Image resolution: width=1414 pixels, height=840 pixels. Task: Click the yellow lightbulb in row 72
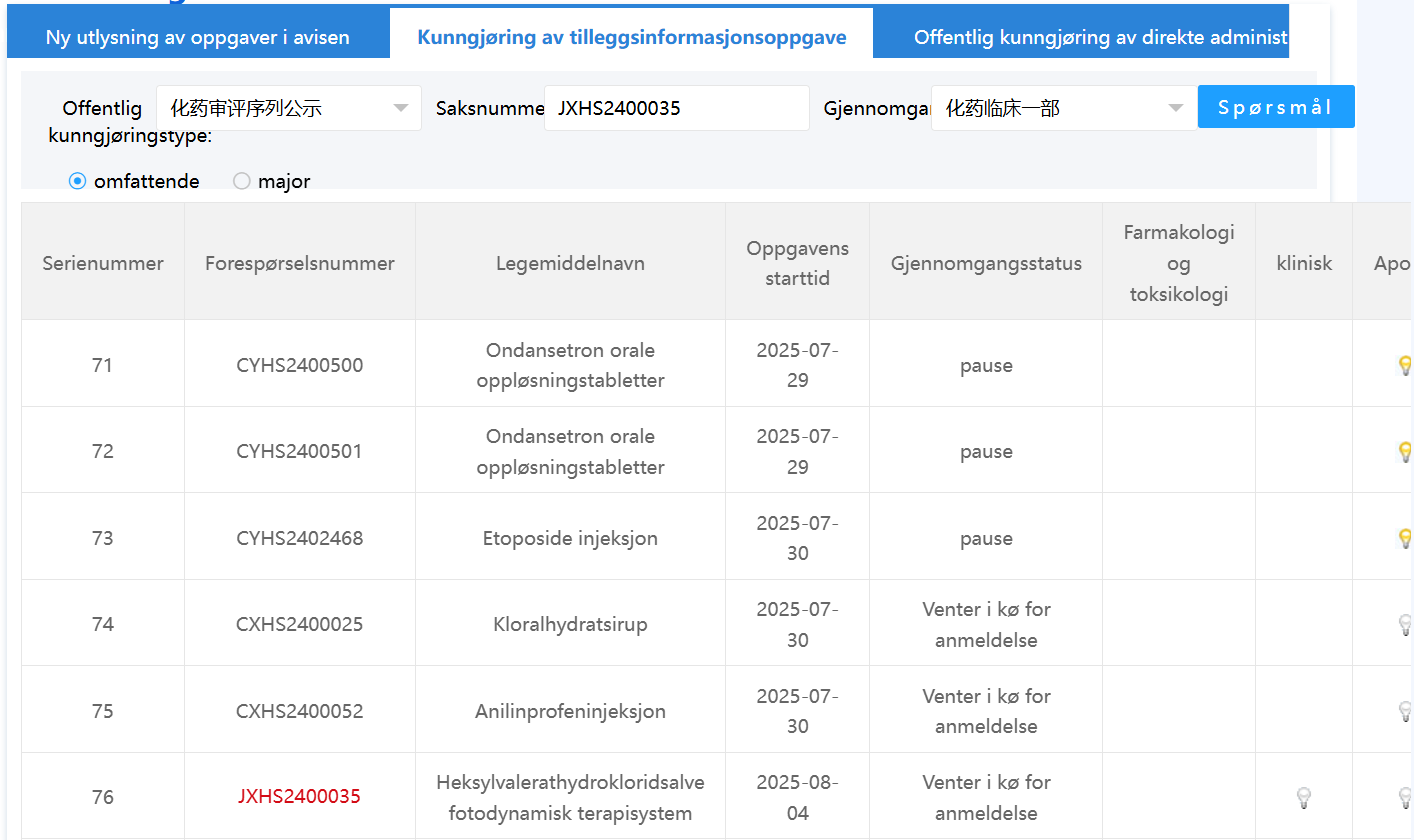(1404, 451)
